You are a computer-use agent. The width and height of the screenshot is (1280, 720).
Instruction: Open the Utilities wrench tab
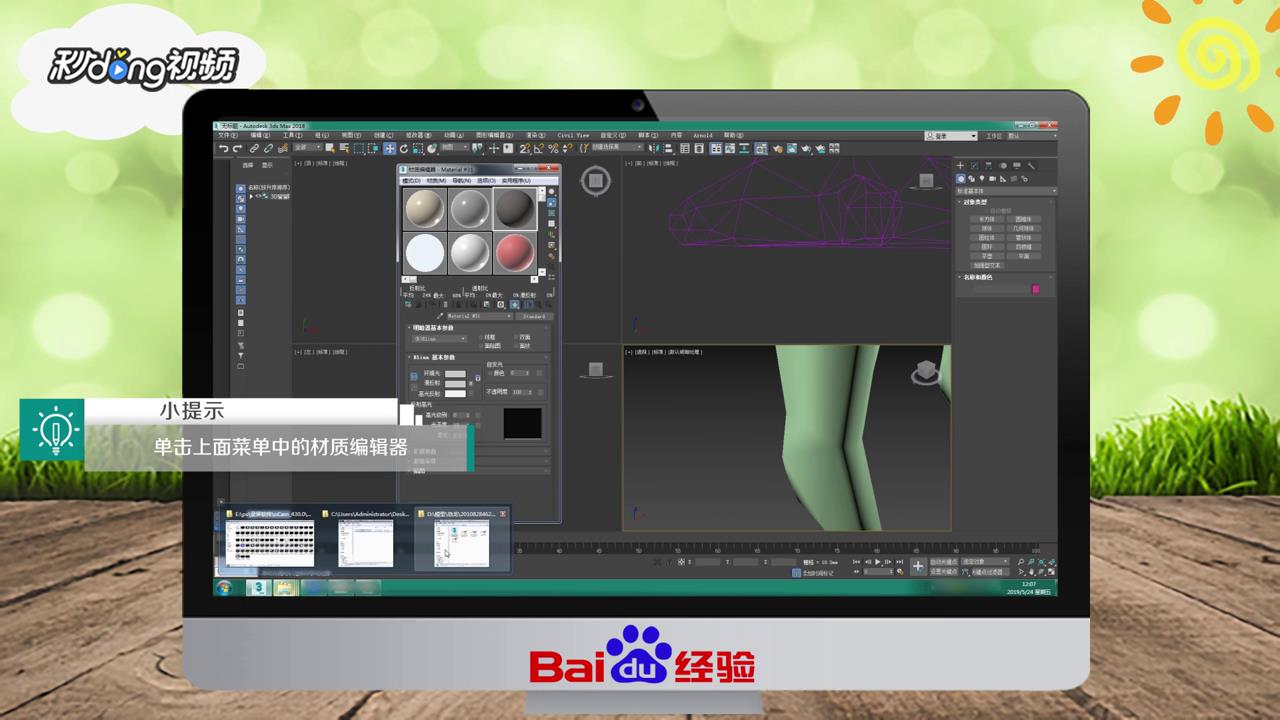(1031, 165)
